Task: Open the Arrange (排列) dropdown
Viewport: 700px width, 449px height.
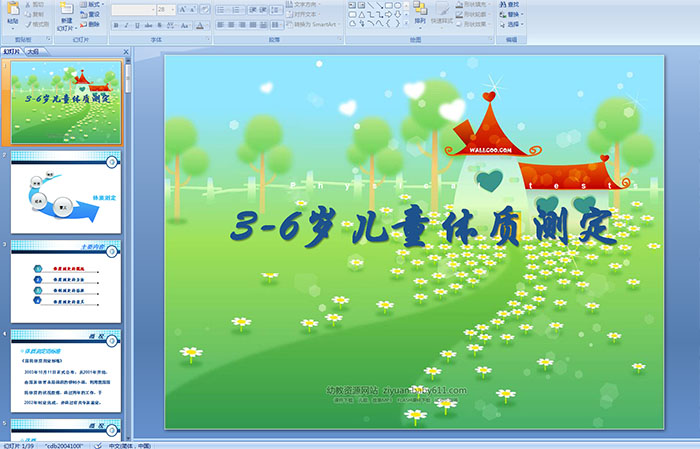Action: [420, 13]
